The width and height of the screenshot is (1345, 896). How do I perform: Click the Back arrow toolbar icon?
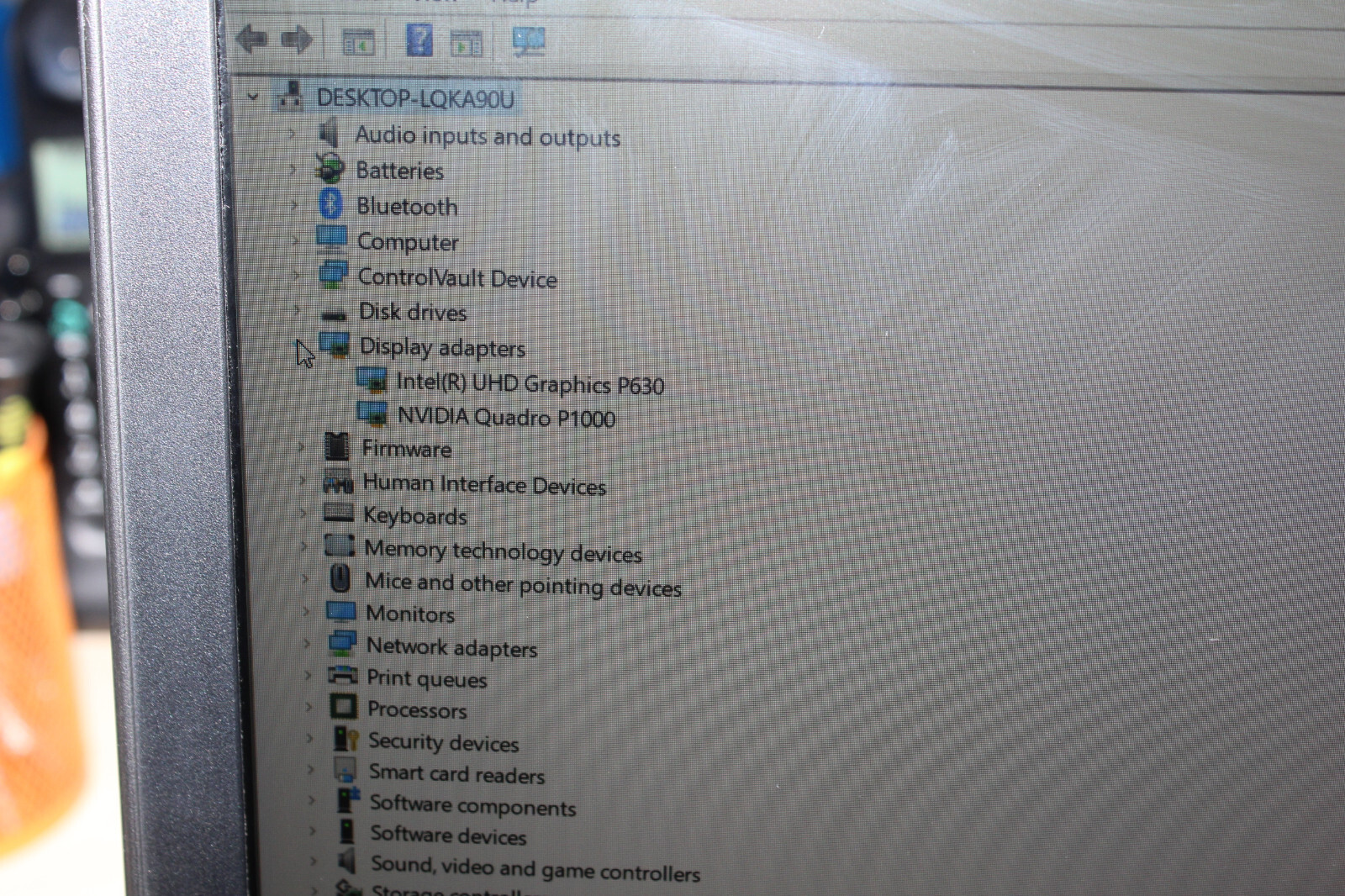pos(251,39)
